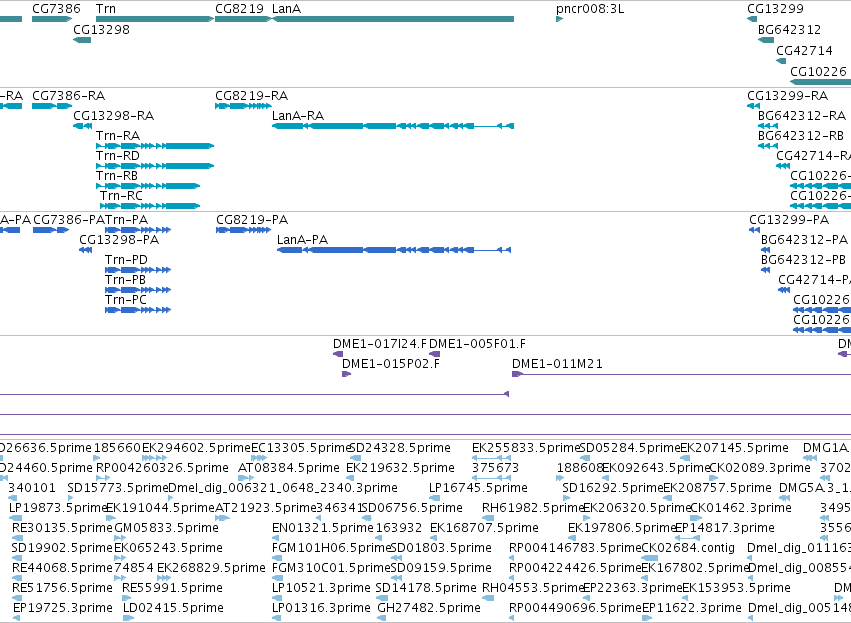851x623 pixels.
Task: Open the FGM310C01.5prime EST label
Action: click(x=331, y=568)
